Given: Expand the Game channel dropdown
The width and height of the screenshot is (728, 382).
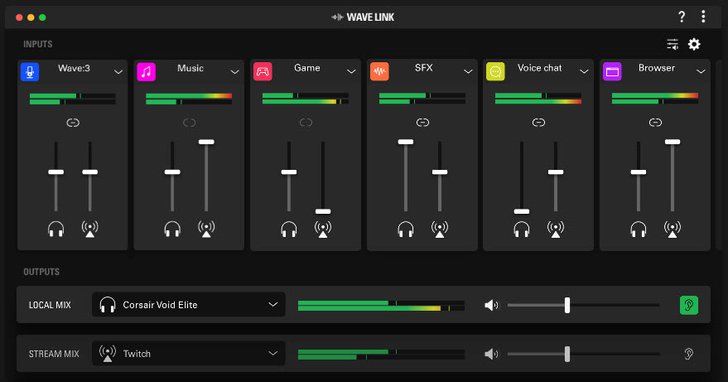Looking at the screenshot, I should point(351,71).
